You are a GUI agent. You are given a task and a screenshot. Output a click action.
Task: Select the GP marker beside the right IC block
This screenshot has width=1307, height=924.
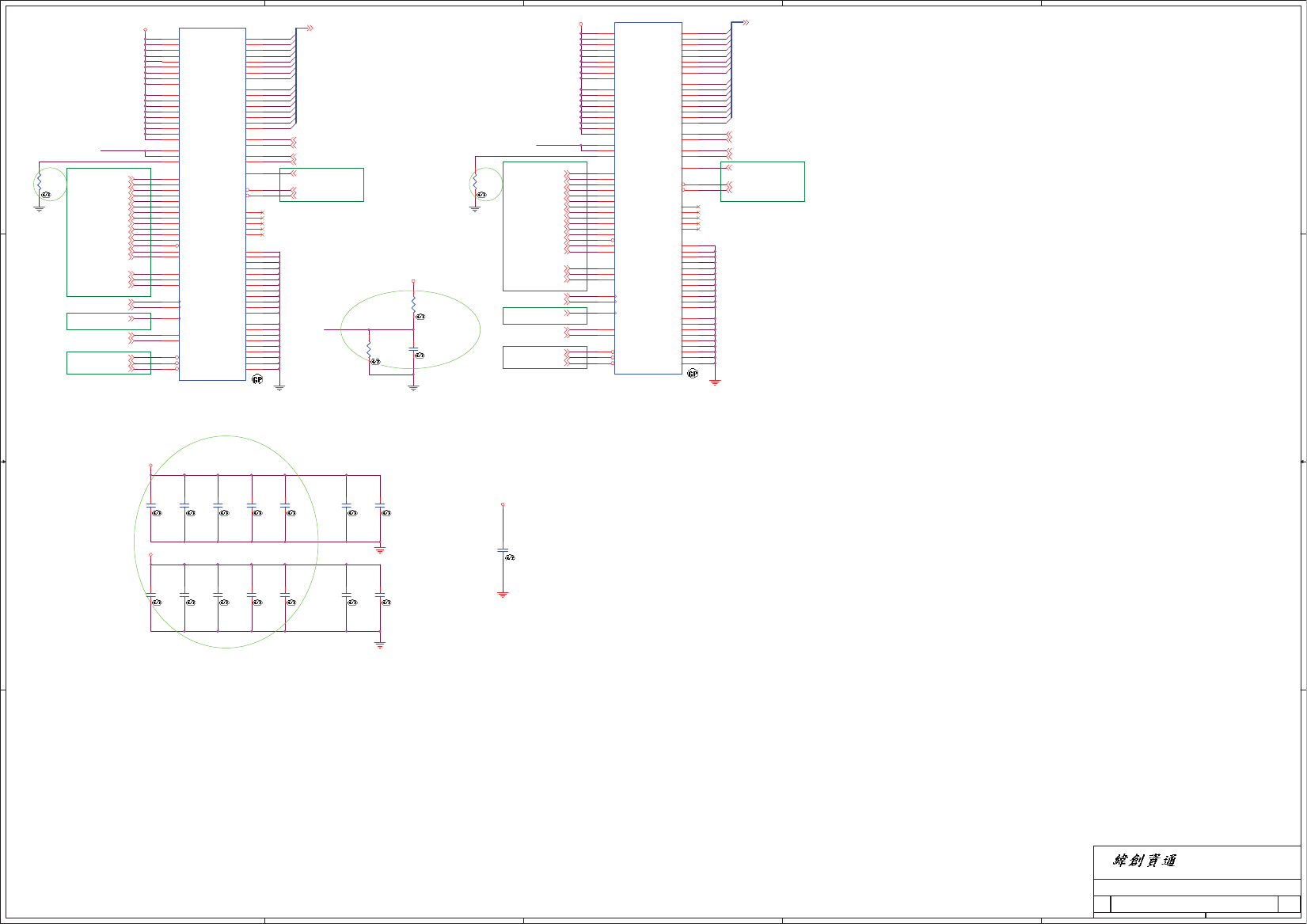tap(693, 374)
